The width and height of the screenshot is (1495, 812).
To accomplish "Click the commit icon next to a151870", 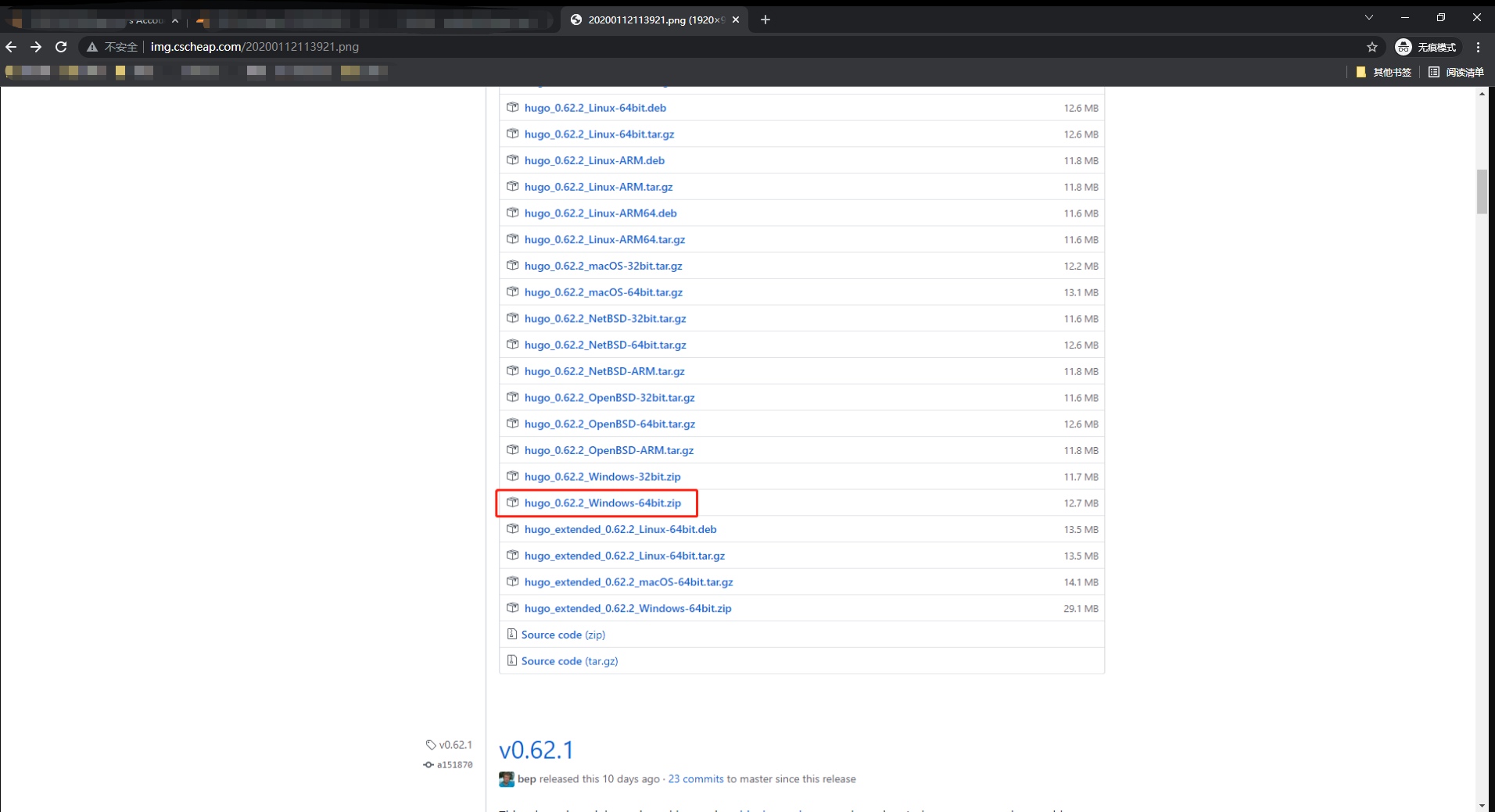I will tap(428, 765).
